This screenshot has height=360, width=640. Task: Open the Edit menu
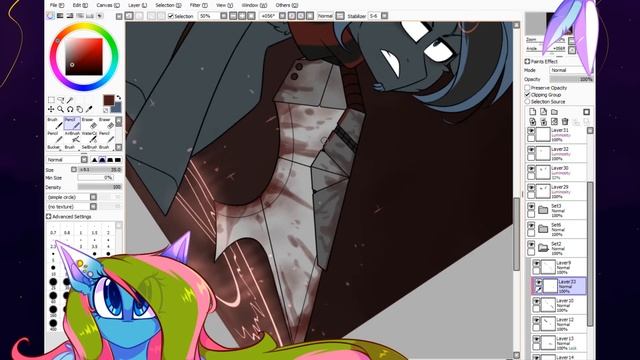tap(80, 5)
